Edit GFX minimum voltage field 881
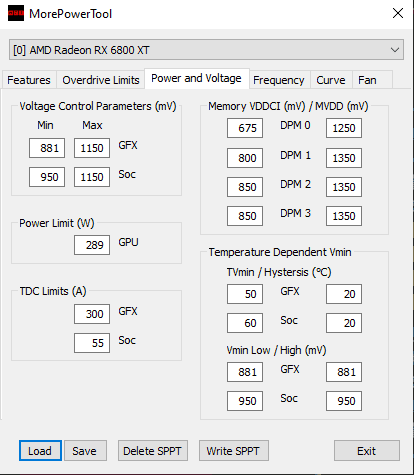This screenshot has height=475, width=414. point(47,148)
